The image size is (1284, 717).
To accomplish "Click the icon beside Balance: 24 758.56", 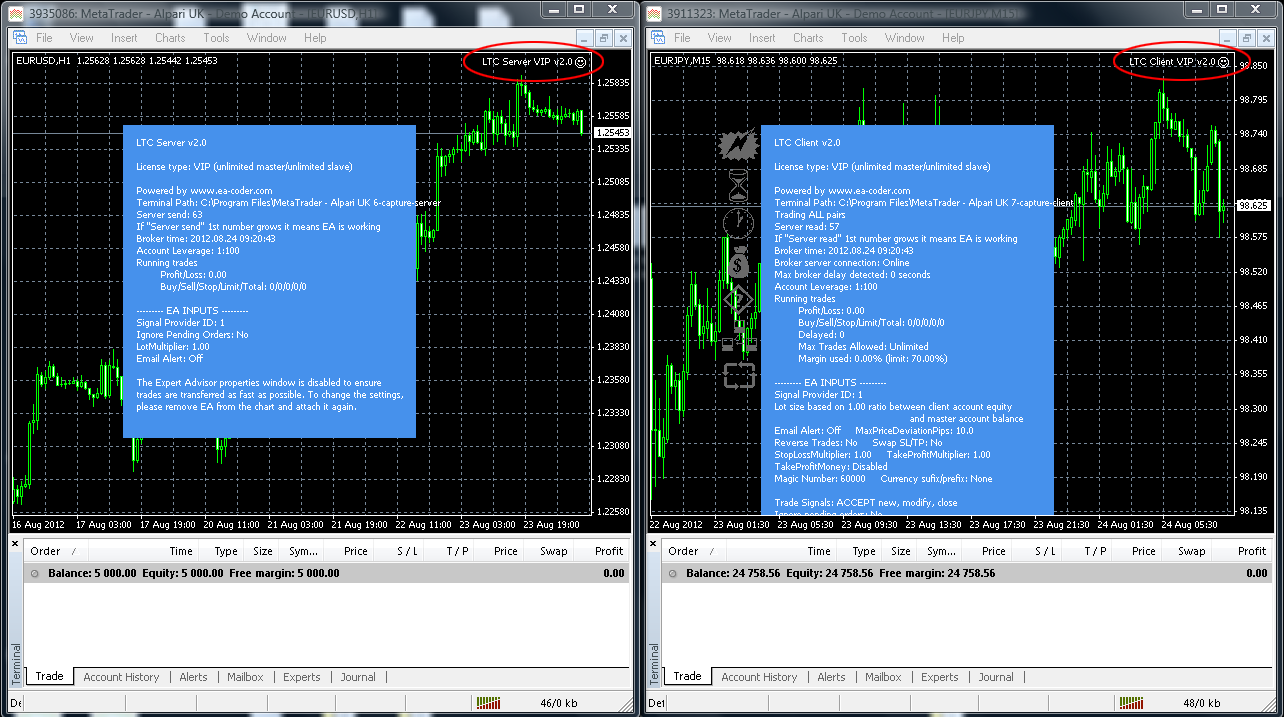I will (x=675, y=574).
